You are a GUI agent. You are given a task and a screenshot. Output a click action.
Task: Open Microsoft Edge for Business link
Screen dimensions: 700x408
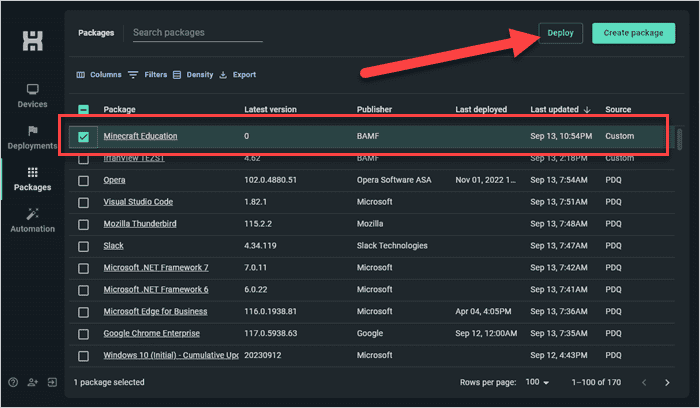(155, 311)
